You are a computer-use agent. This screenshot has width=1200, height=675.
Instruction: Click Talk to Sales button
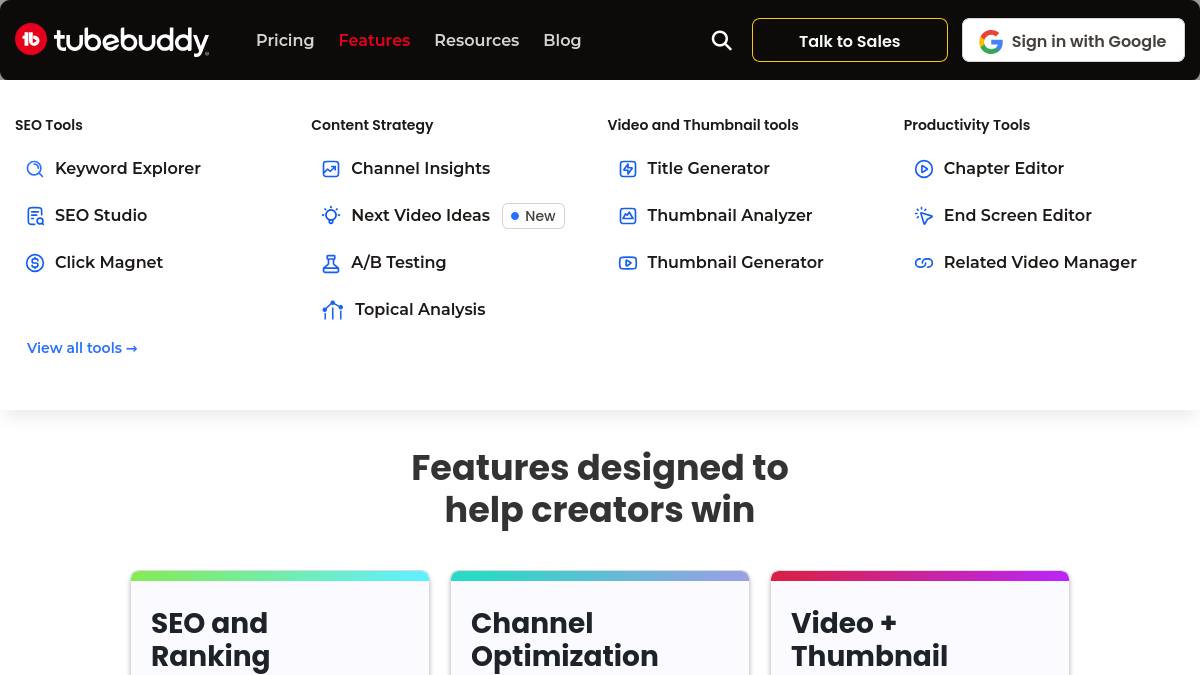850,40
